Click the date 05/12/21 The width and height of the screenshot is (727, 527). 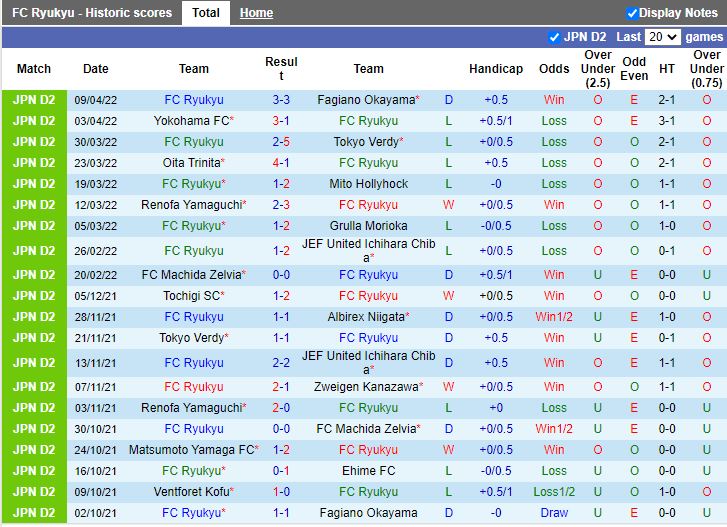tap(96, 296)
